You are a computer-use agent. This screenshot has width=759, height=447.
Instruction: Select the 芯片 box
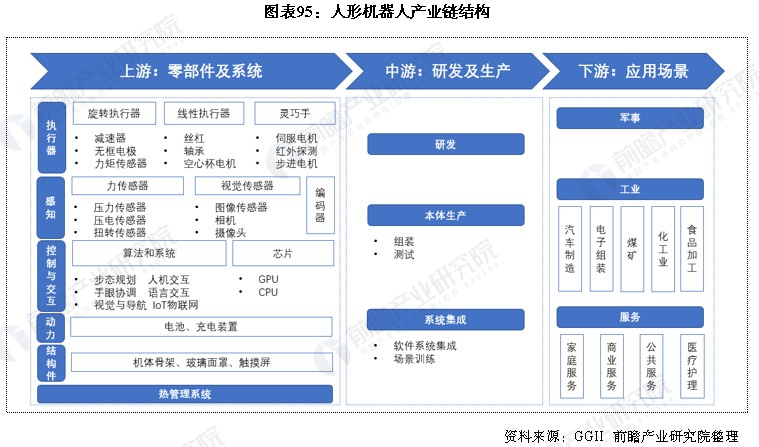(x=283, y=253)
